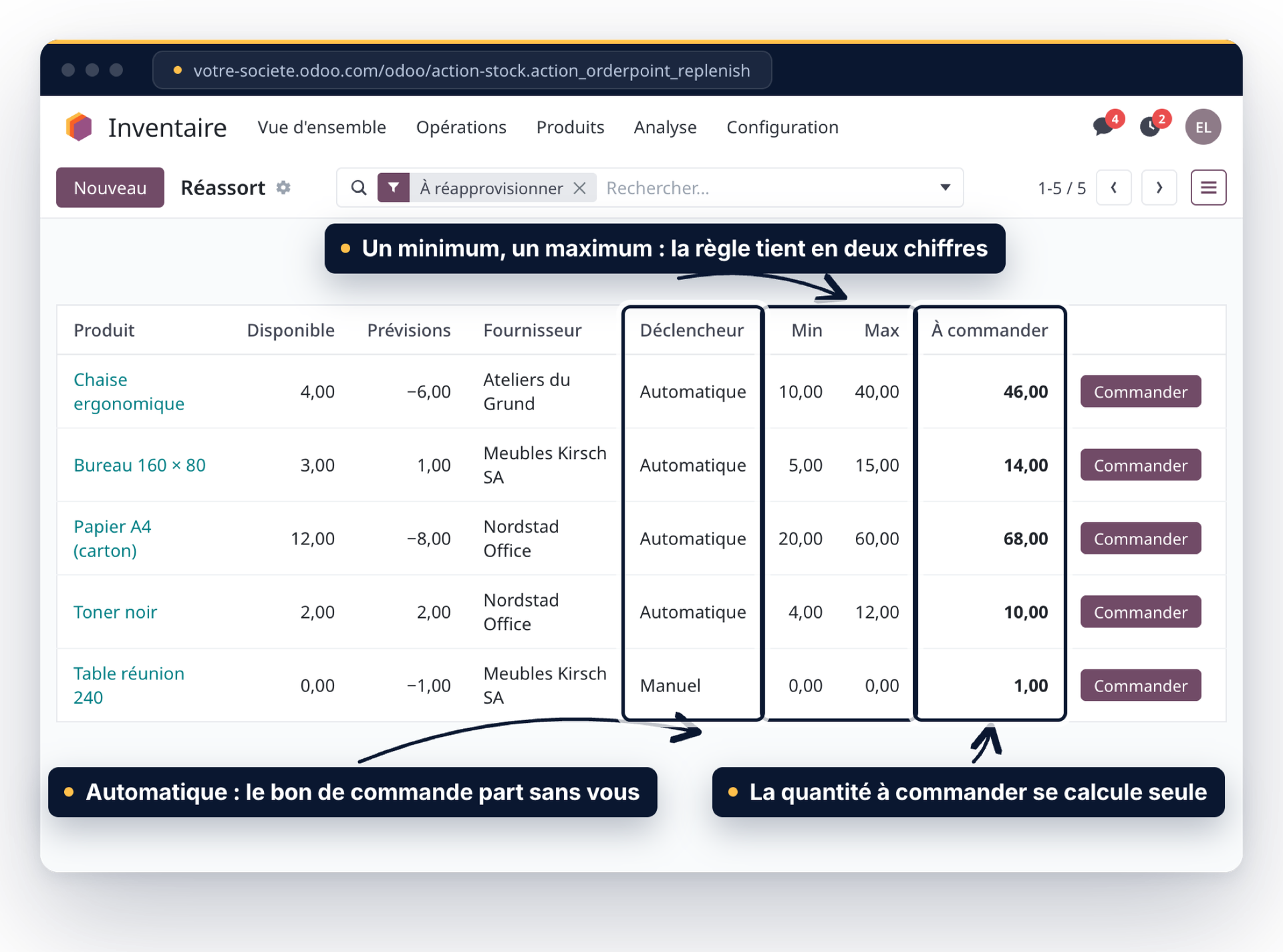
Task: Open the Analyse menu
Action: (665, 127)
